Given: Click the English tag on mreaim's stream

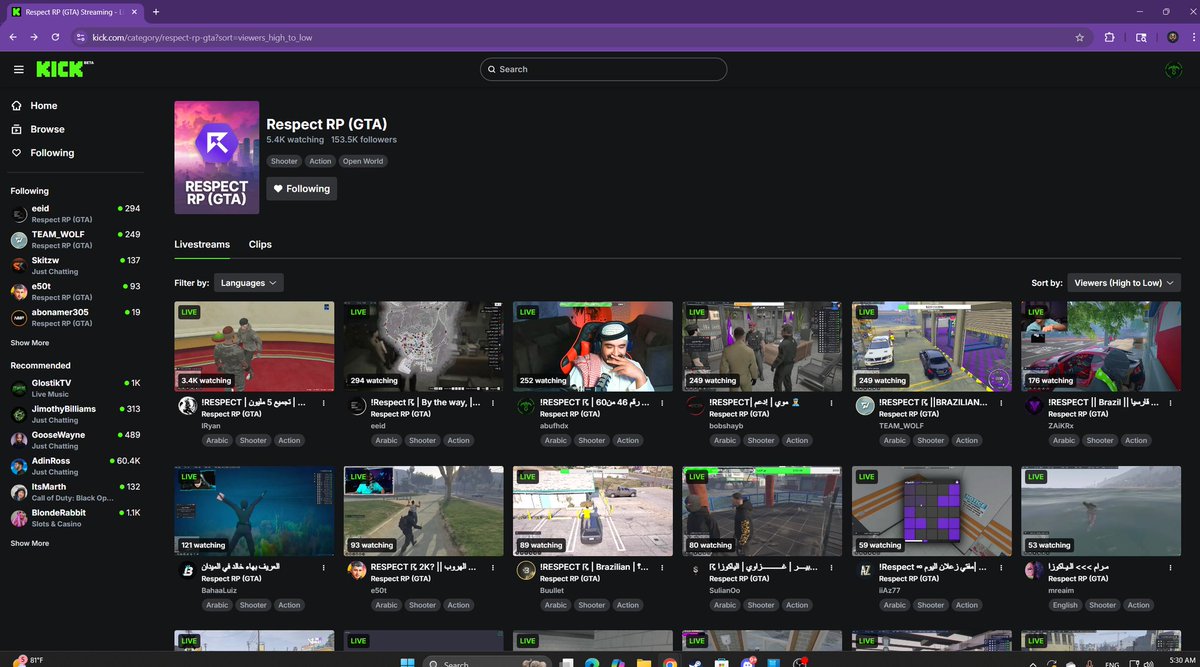Looking at the screenshot, I should [1065, 605].
